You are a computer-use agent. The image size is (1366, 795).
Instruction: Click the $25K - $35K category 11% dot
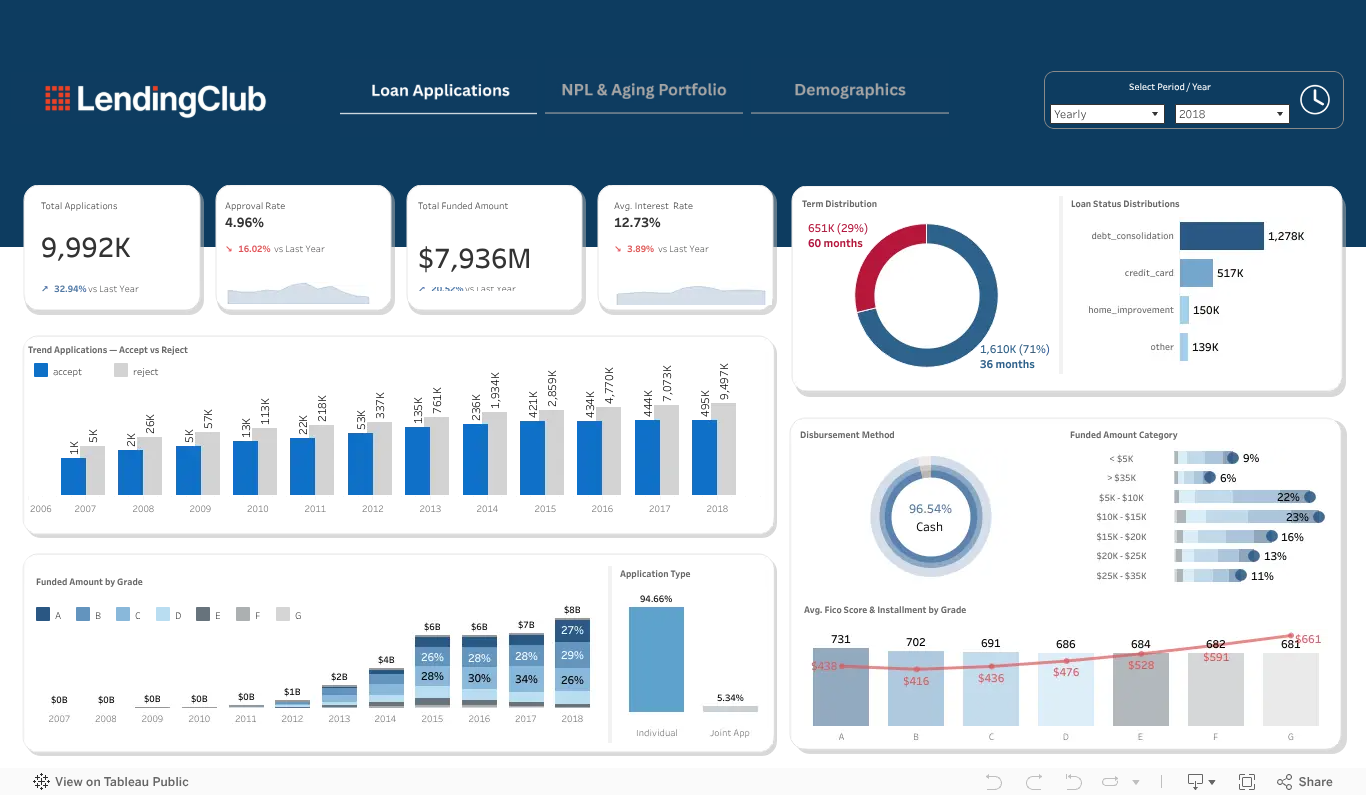1241,576
